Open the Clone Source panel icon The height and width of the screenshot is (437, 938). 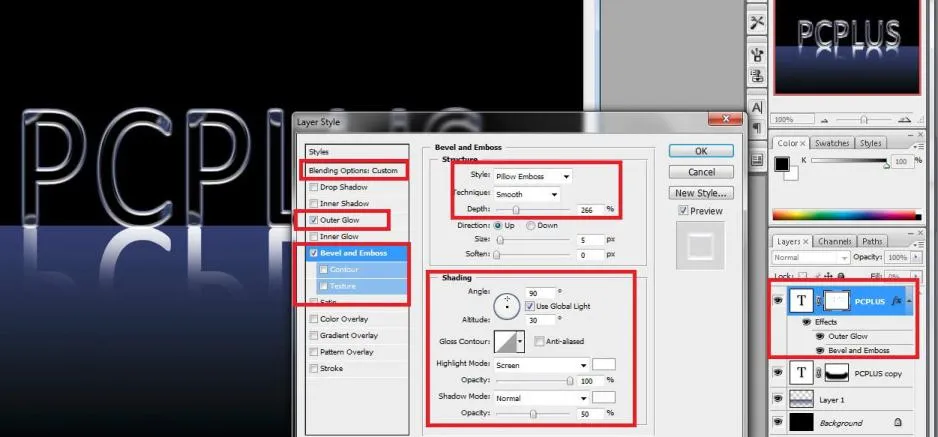point(757,77)
